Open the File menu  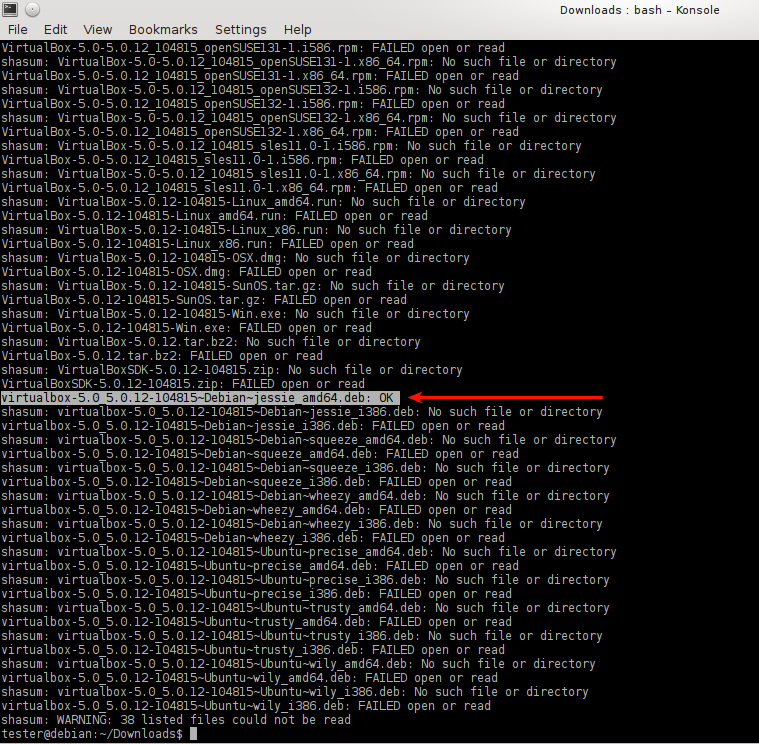click(x=18, y=30)
